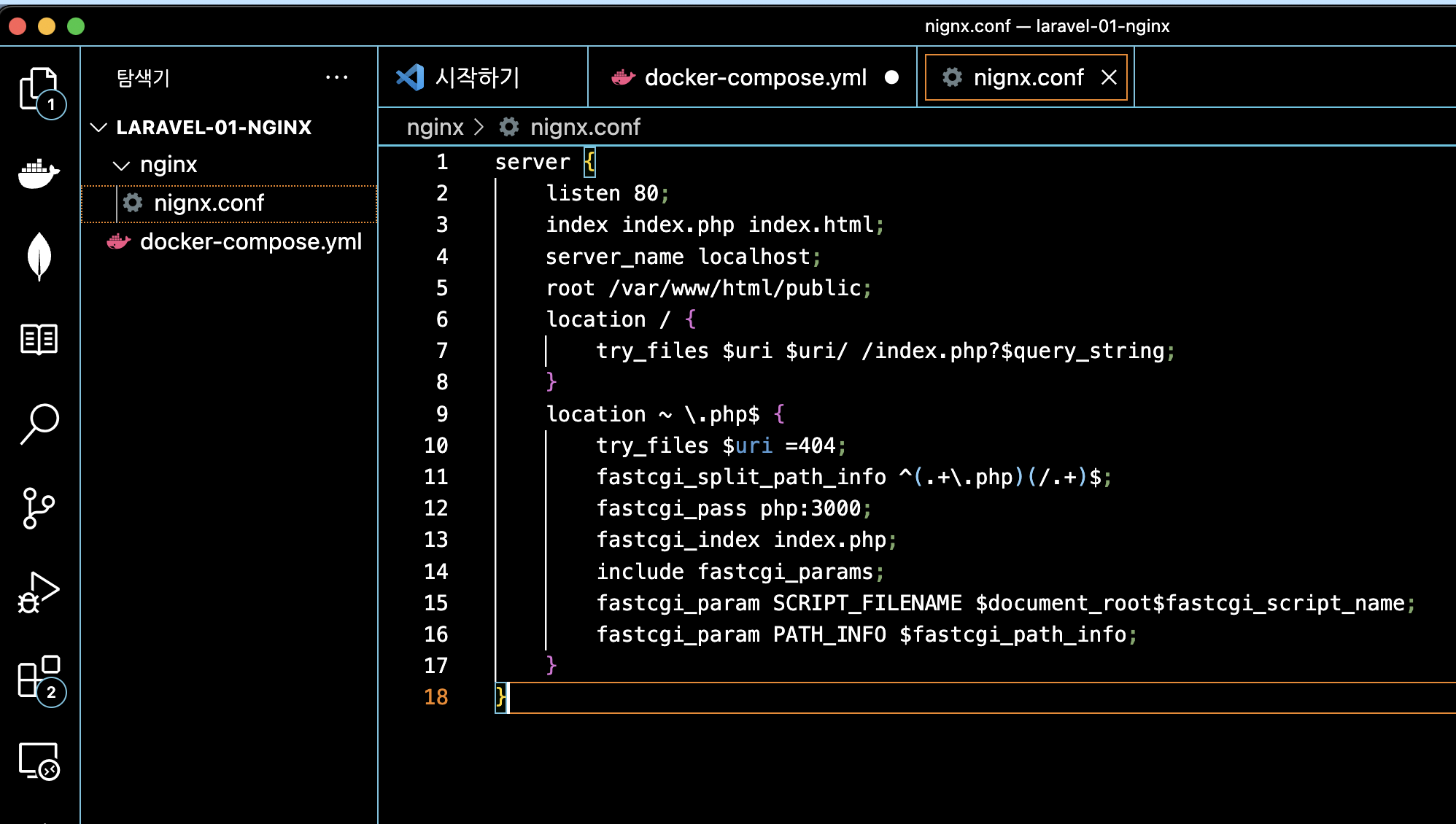Close the nignx.conf tab
This screenshot has width=1456, height=824.
click(x=1109, y=77)
